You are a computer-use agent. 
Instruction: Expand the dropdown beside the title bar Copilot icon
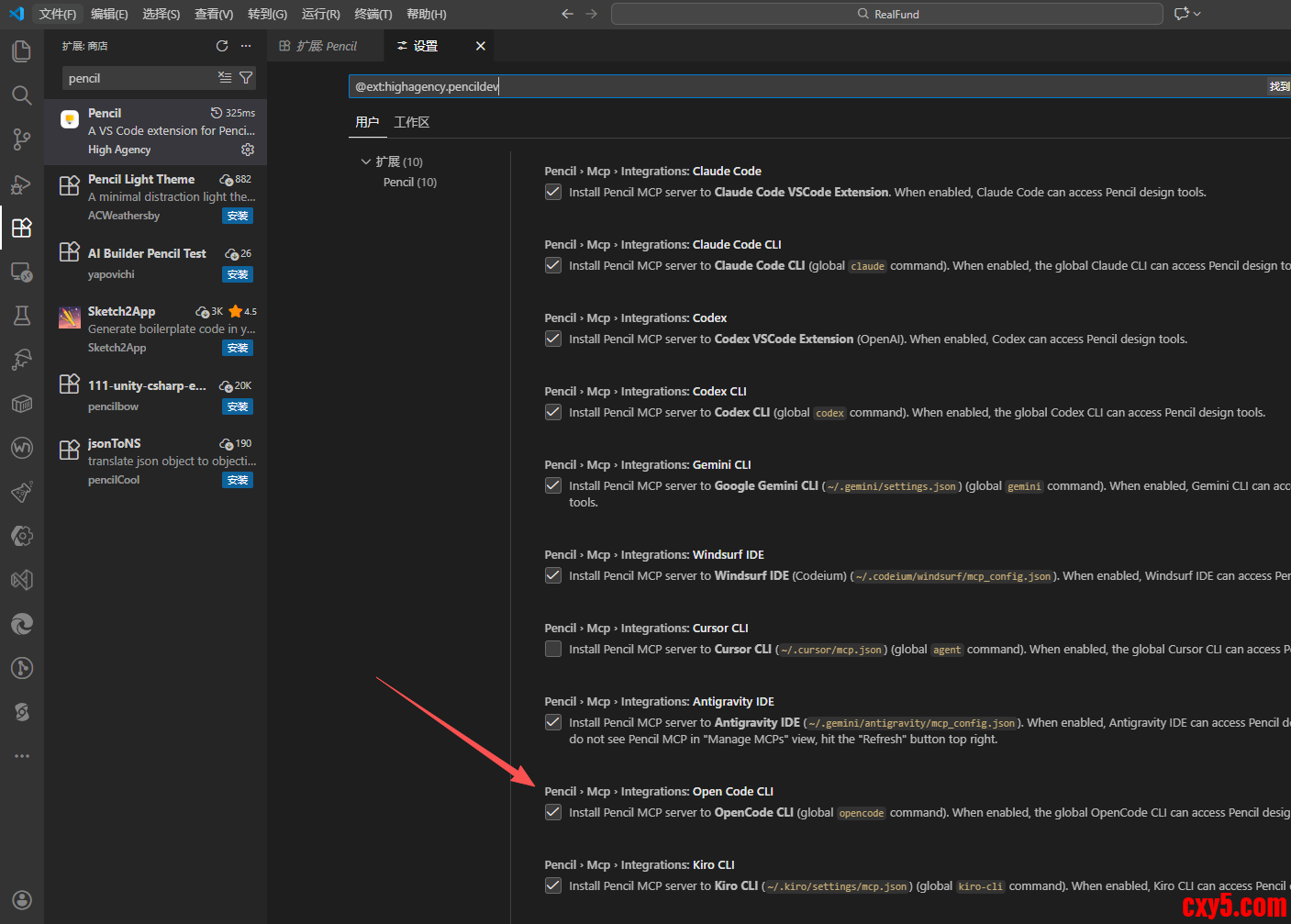pos(1197,14)
